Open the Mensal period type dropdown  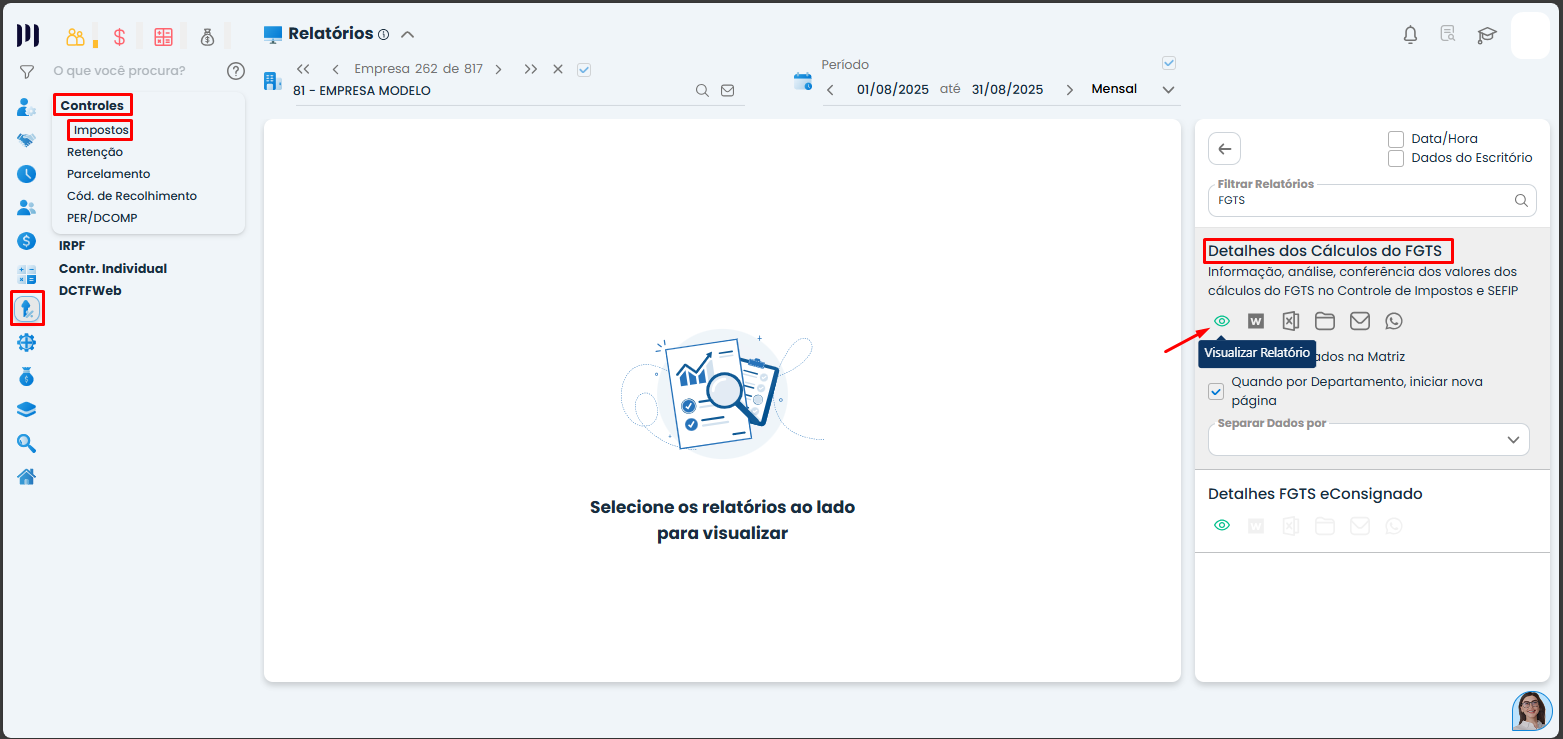tap(1168, 89)
